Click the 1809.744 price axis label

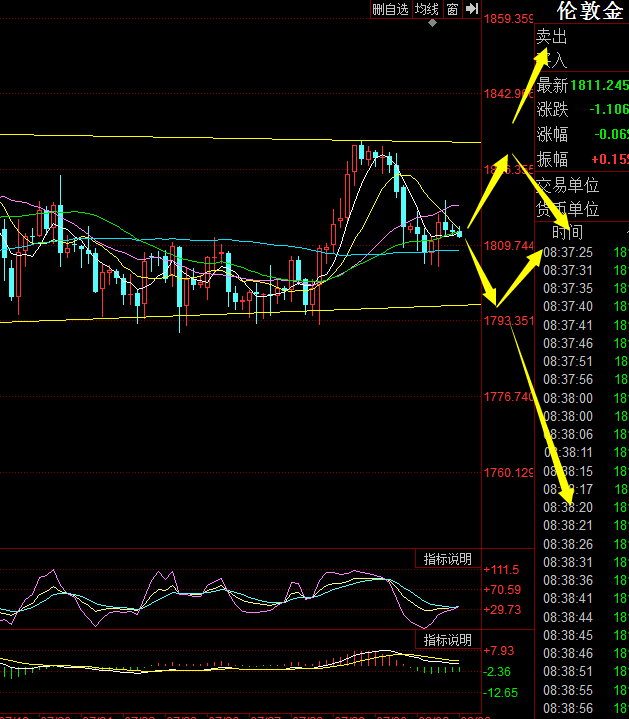(509, 246)
